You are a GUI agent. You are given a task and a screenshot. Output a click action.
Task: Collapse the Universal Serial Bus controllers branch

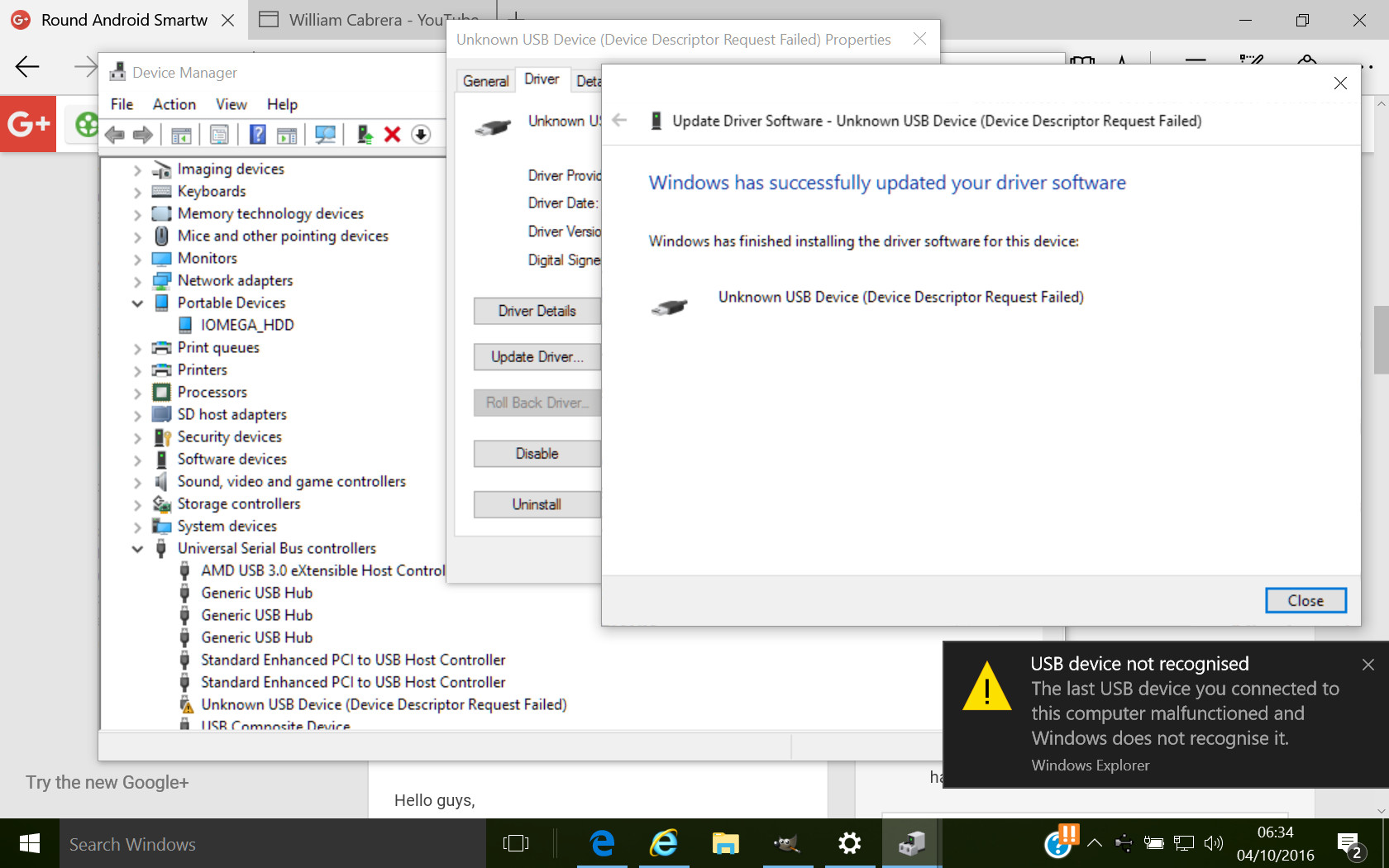(x=138, y=548)
